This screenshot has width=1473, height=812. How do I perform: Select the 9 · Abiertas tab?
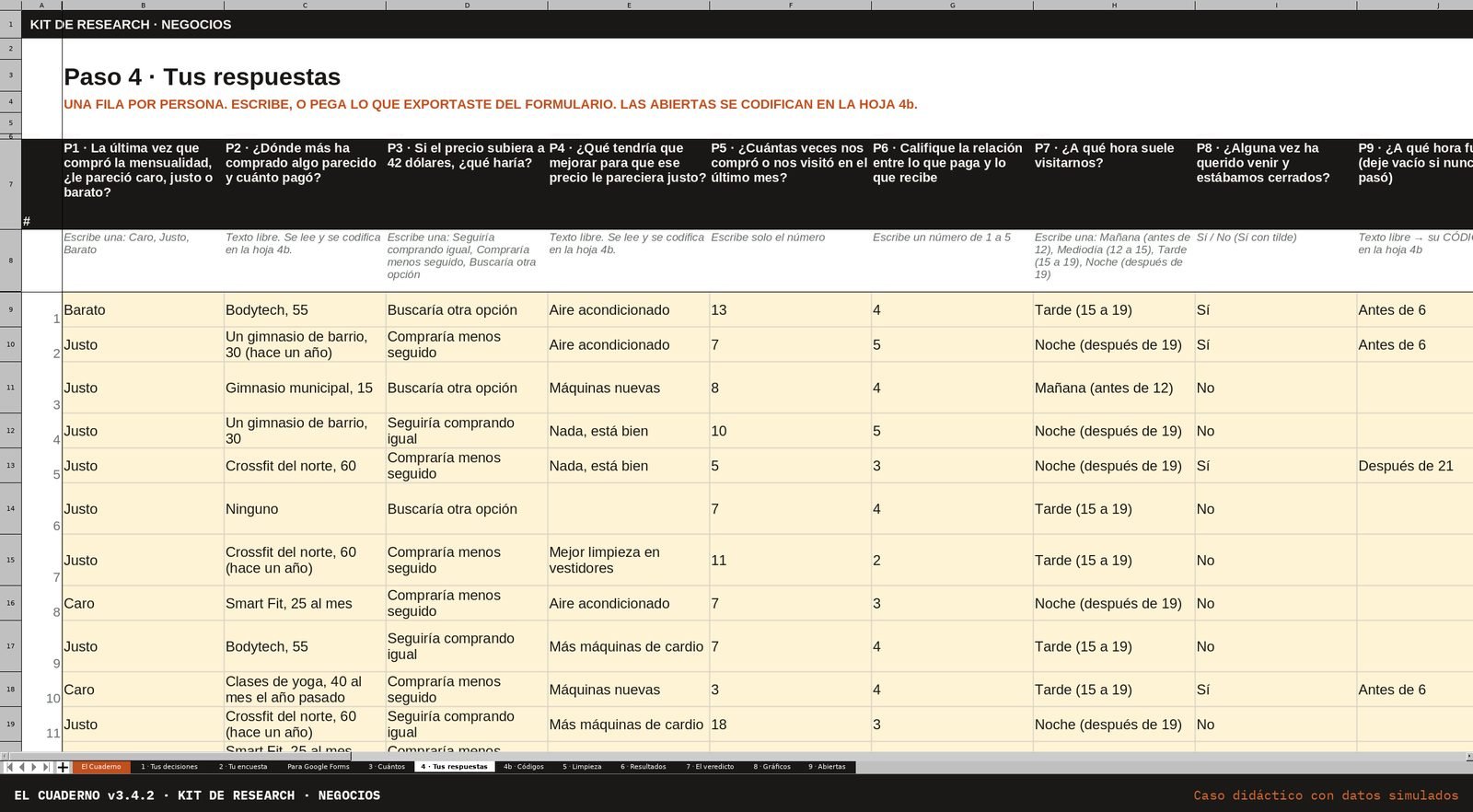pos(828,767)
